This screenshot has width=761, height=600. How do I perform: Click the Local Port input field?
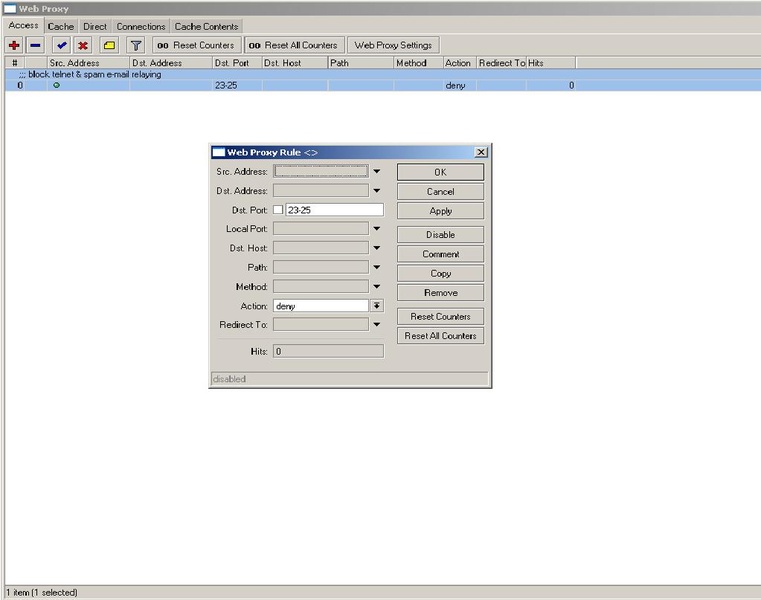[x=321, y=229]
